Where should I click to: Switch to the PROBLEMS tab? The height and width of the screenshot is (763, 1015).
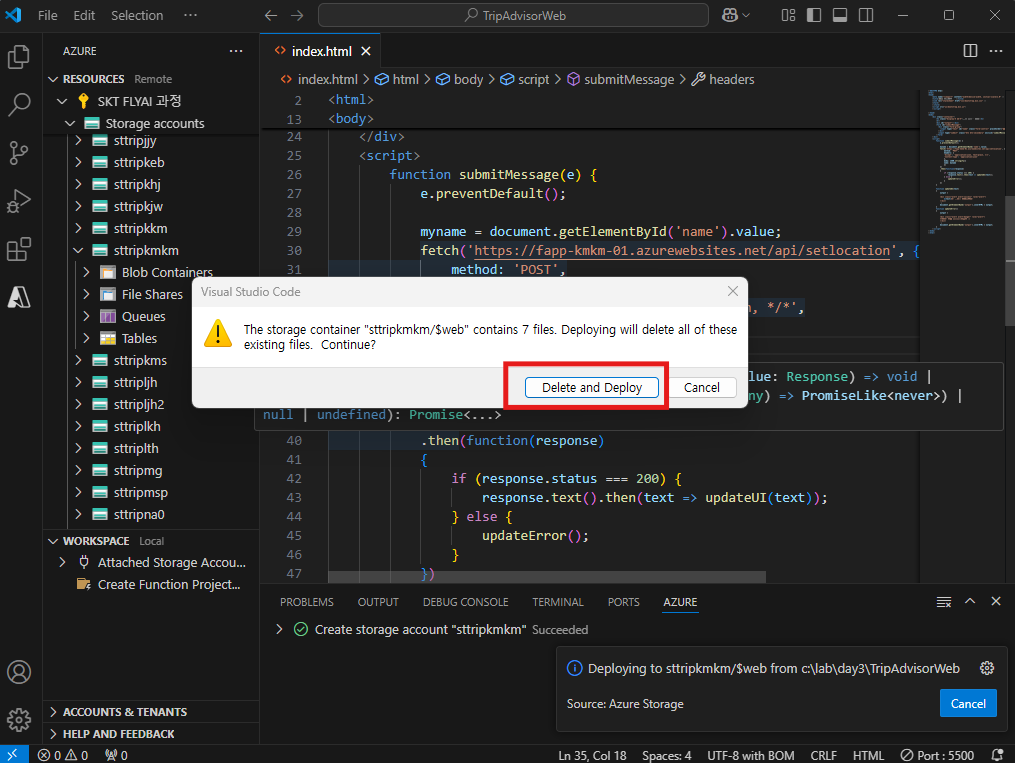tap(307, 602)
